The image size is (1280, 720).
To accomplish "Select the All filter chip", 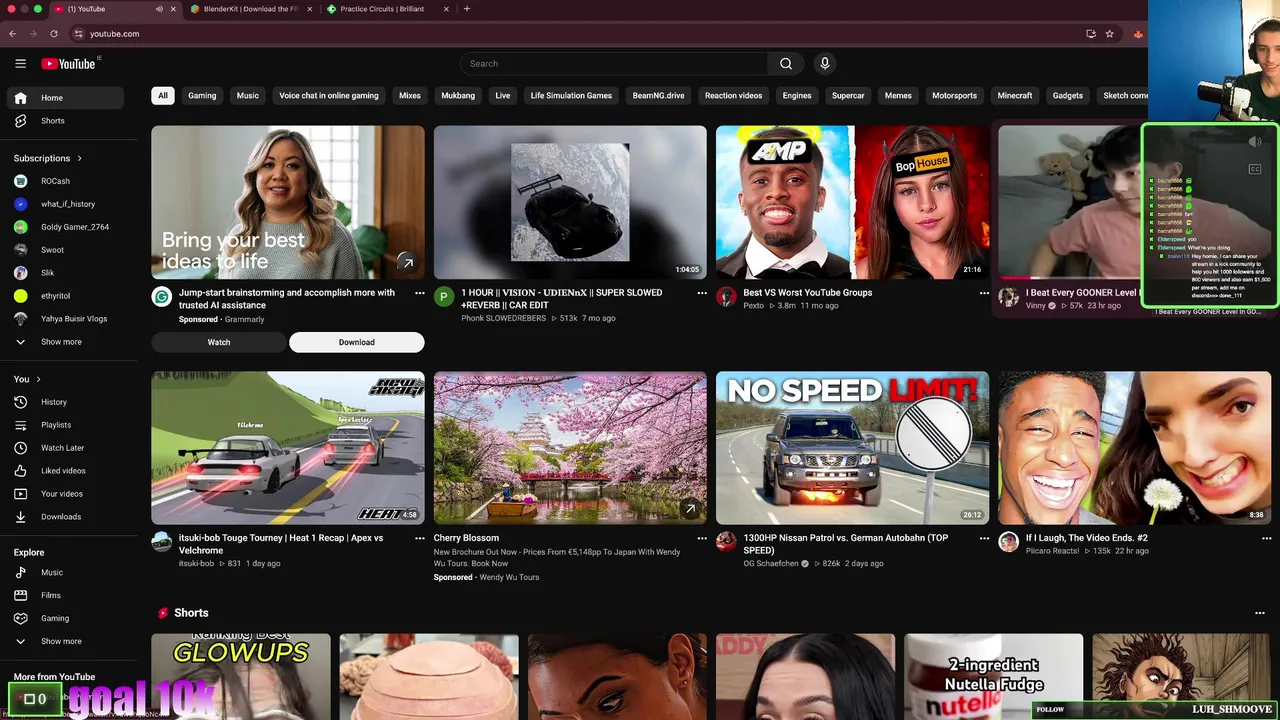I will coord(163,96).
